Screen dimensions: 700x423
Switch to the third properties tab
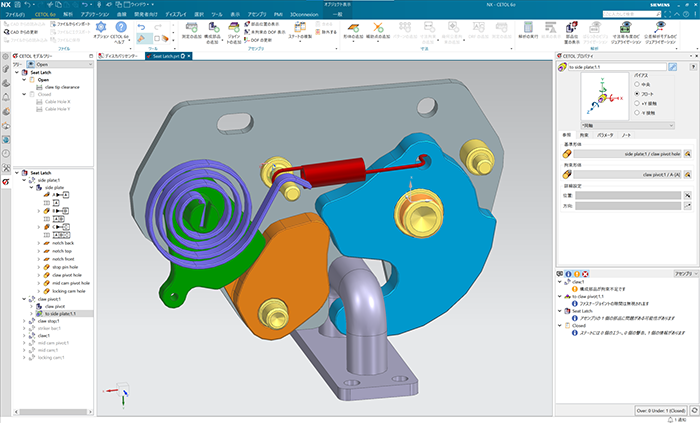click(605, 135)
